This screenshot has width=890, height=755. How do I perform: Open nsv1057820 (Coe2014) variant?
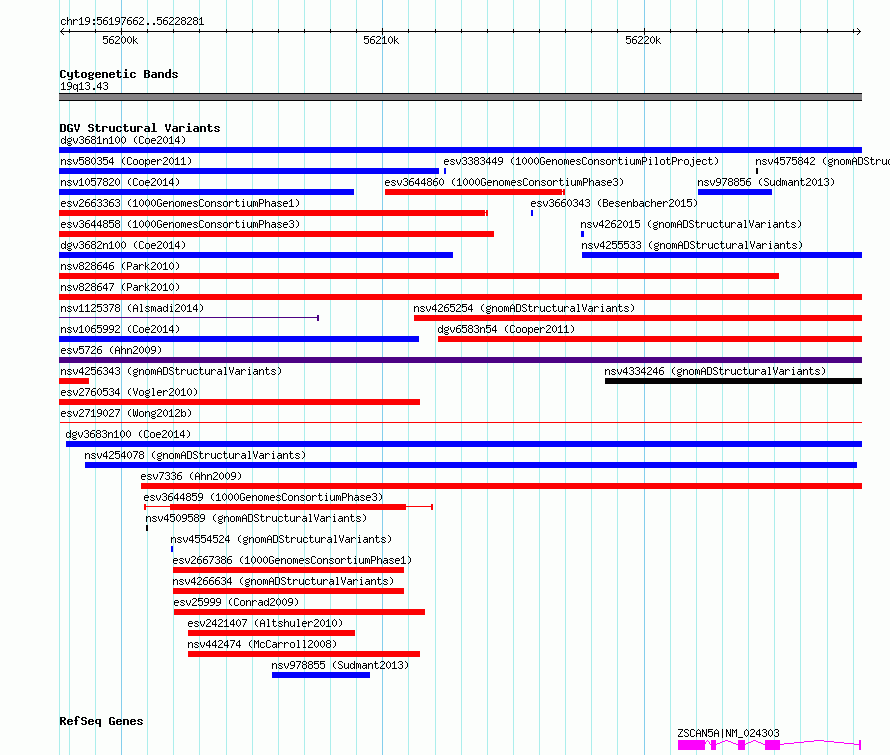[x=120, y=182]
